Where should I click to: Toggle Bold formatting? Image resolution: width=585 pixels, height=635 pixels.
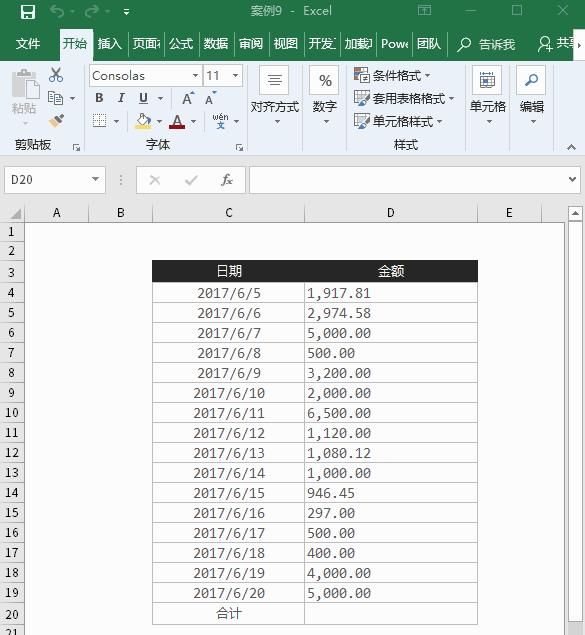(x=99, y=98)
